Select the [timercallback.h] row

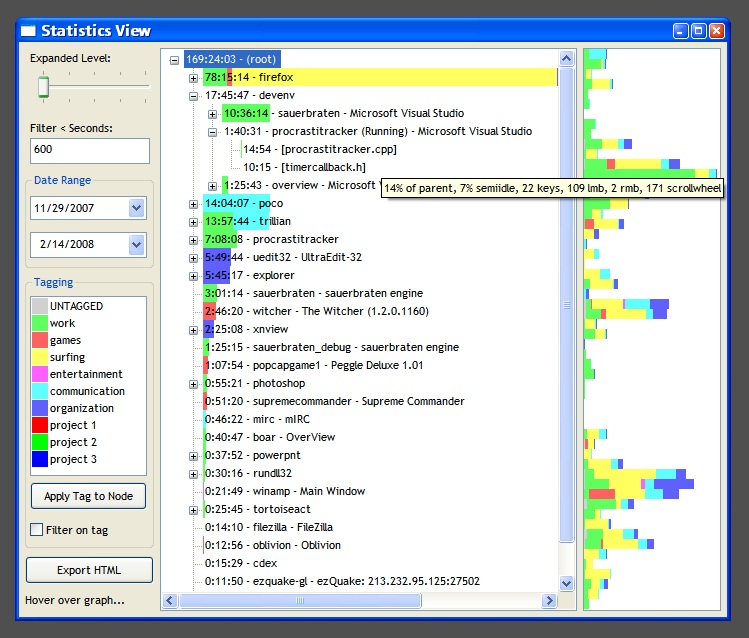tap(304, 168)
